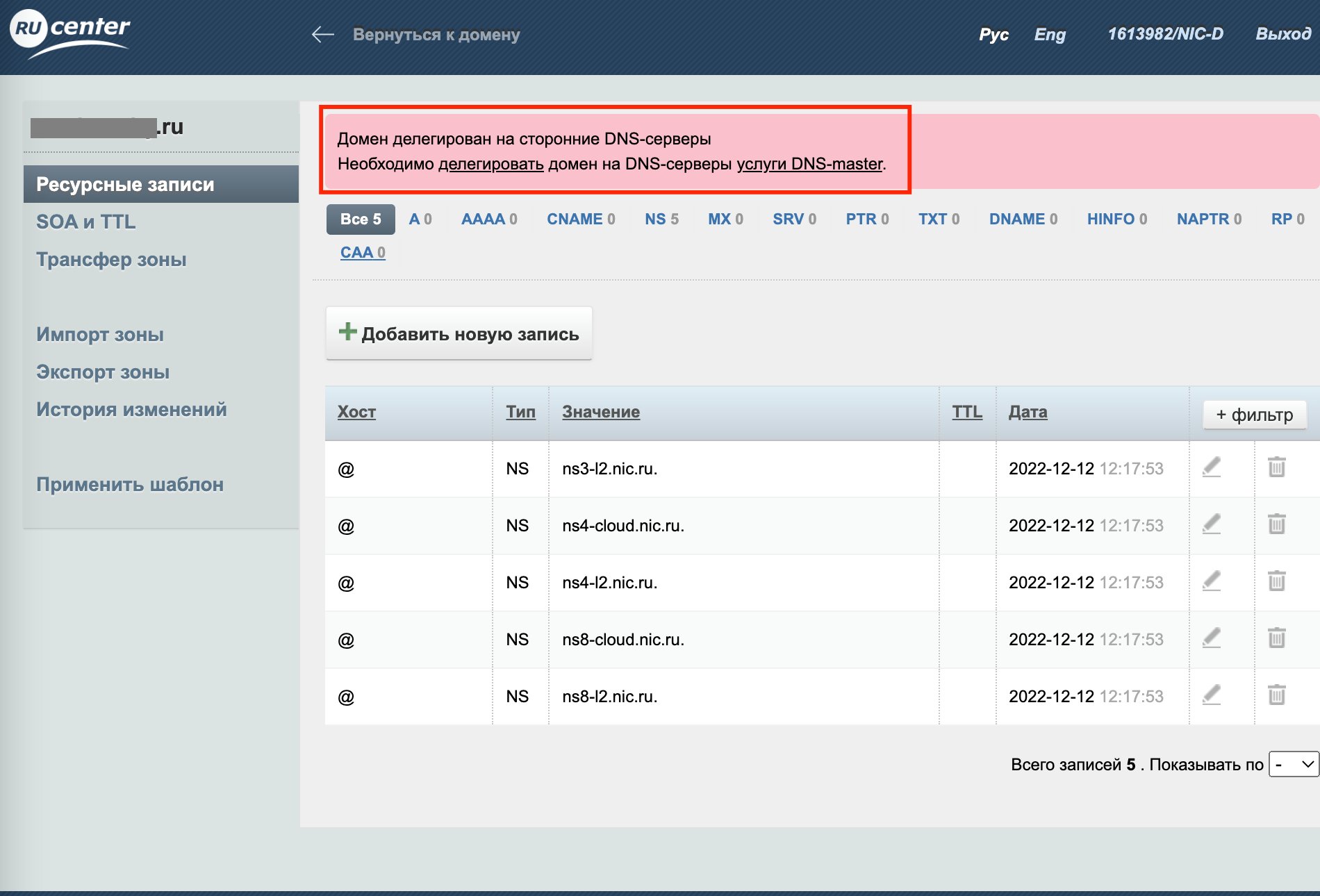Delete the ns4-l2.nic.ru. record
This screenshot has width=1320, height=896.
[x=1277, y=581]
